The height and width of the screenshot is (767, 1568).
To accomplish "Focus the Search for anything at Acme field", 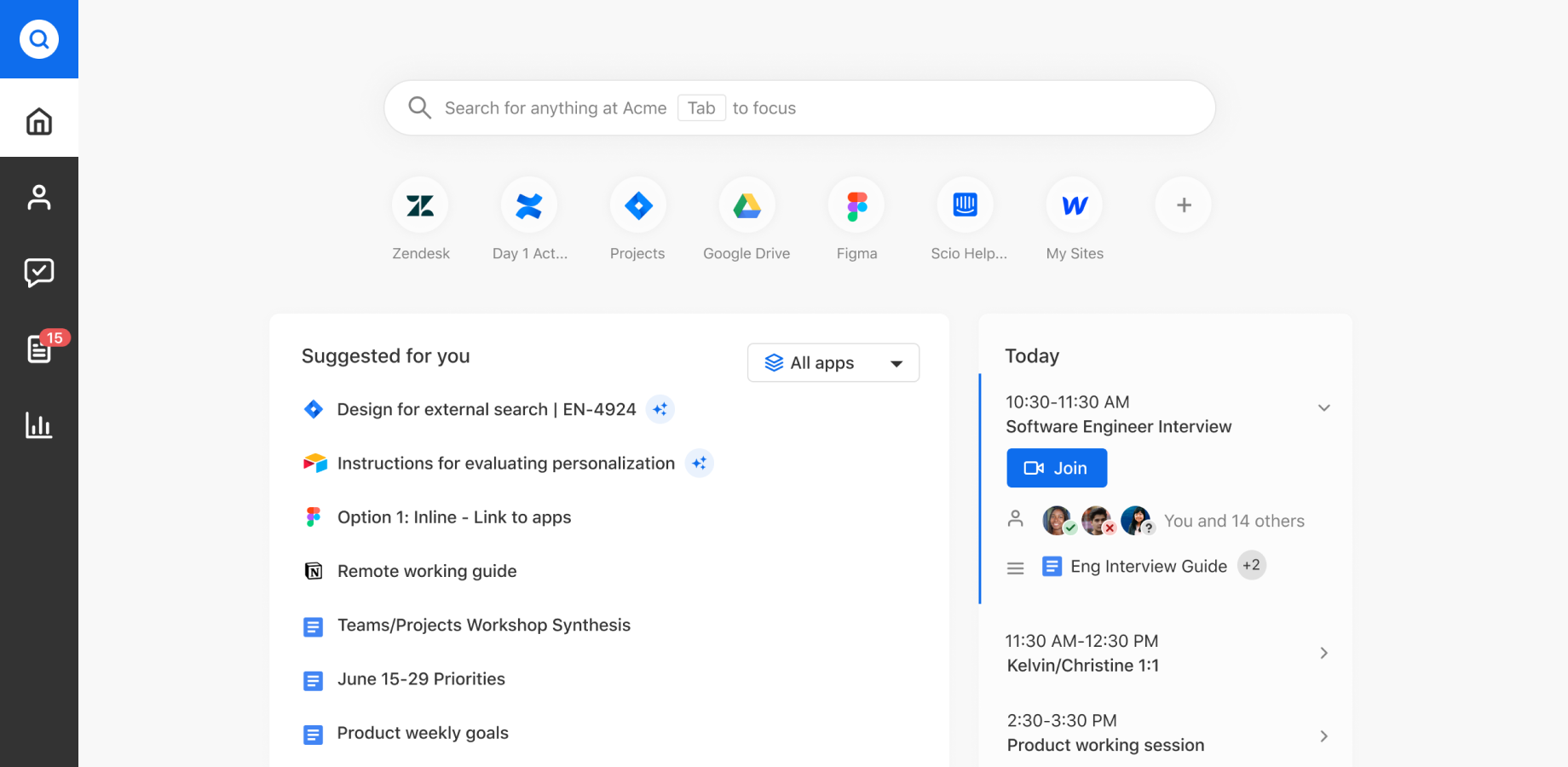I will [799, 108].
